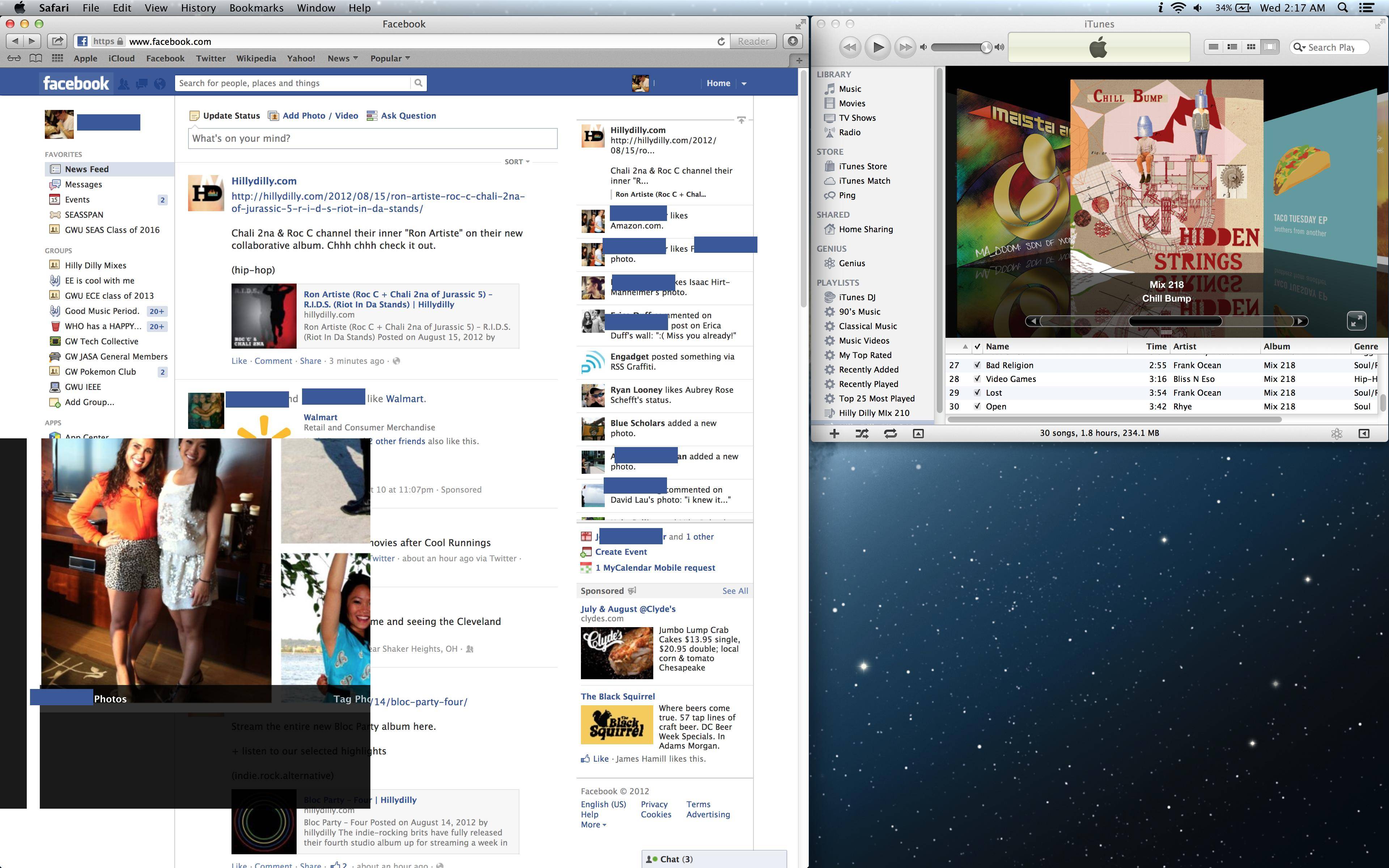The width and height of the screenshot is (1389, 868).
Task: Click the iTunes shuffle icon
Action: [x=862, y=433]
